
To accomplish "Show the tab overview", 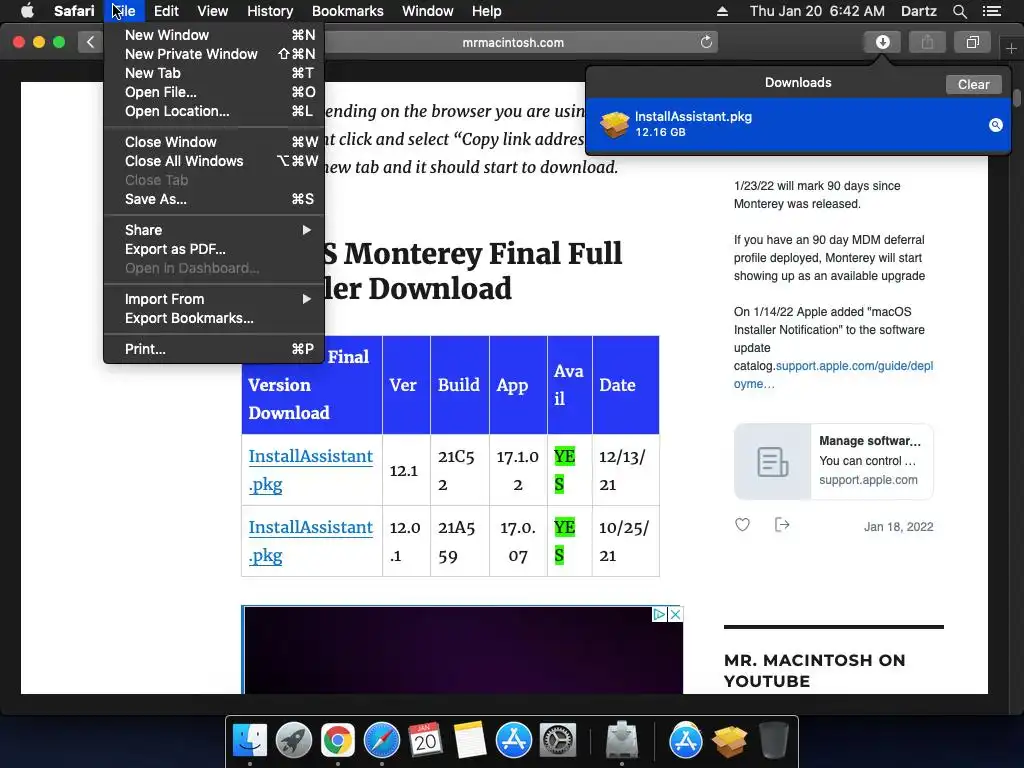I will 972,42.
